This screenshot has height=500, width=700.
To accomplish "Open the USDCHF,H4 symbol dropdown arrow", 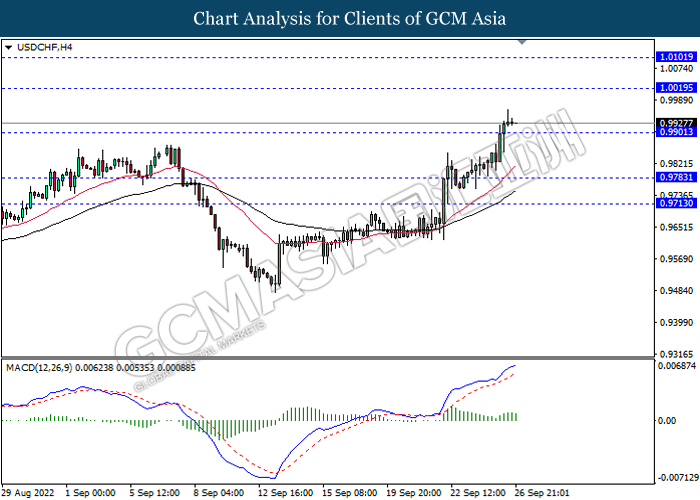I will point(8,47).
